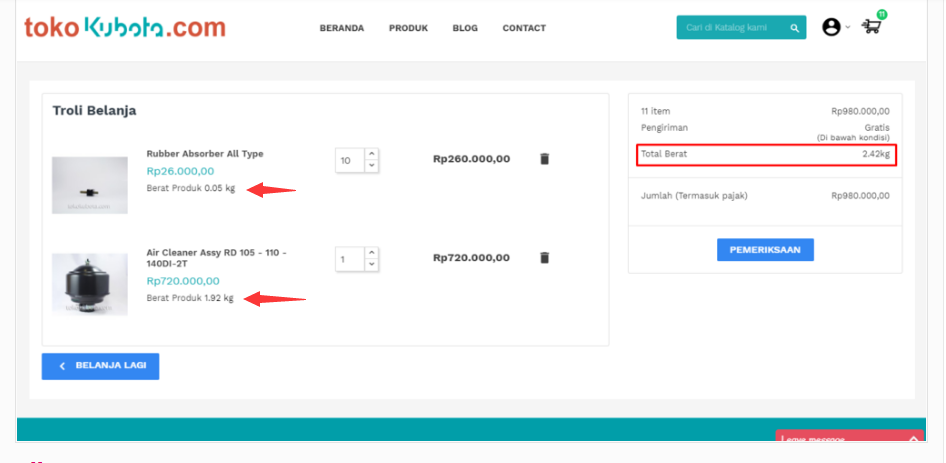Increase Air Cleaner Assy quantity
946x463 pixels.
pyautogui.click(x=372, y=253)
